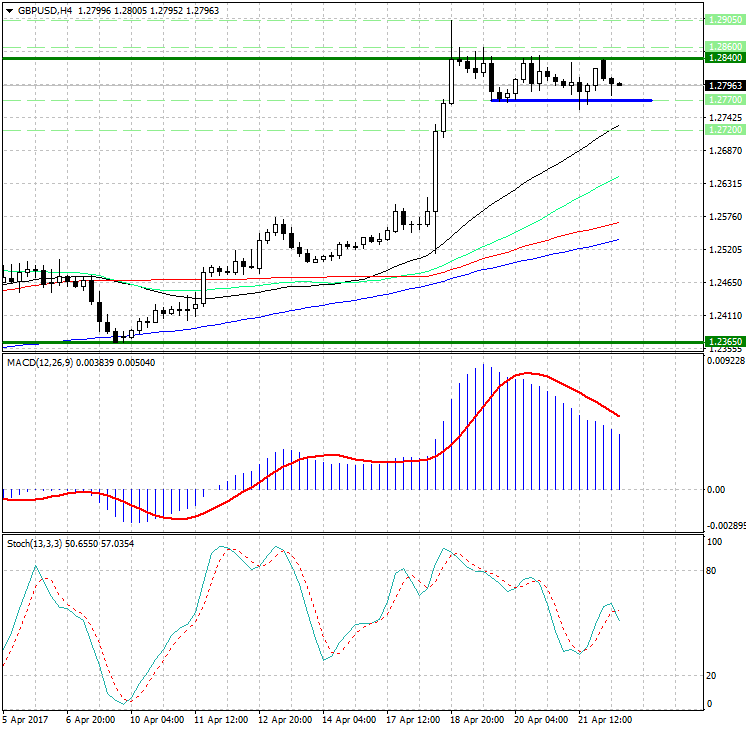Click the 10 Apr 04:00 time label
The height and width of the screenshot is (731, 746).
click(x=157, y=720)
